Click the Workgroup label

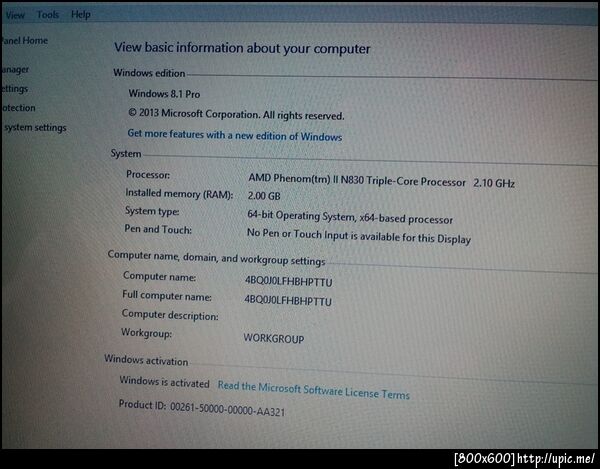(146, 333)
